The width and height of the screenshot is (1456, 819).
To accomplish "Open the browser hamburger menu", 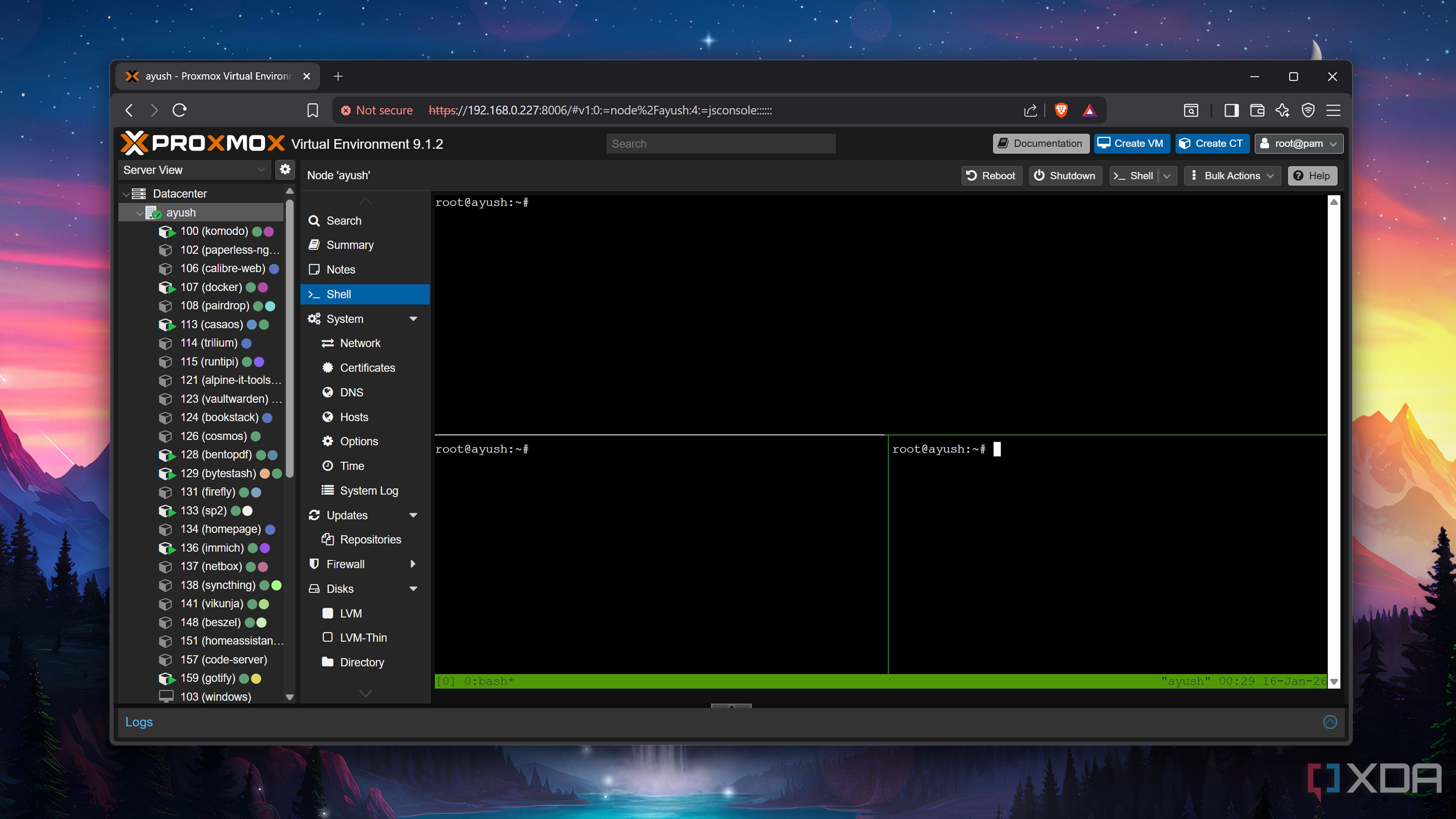I will point(1334,110).
